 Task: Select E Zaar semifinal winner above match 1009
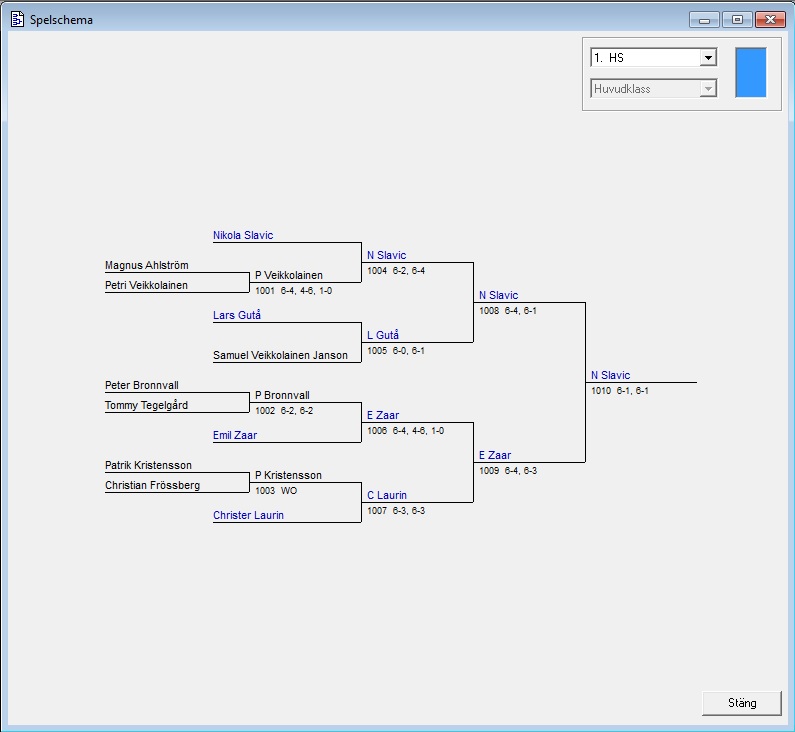pos(494,456)
